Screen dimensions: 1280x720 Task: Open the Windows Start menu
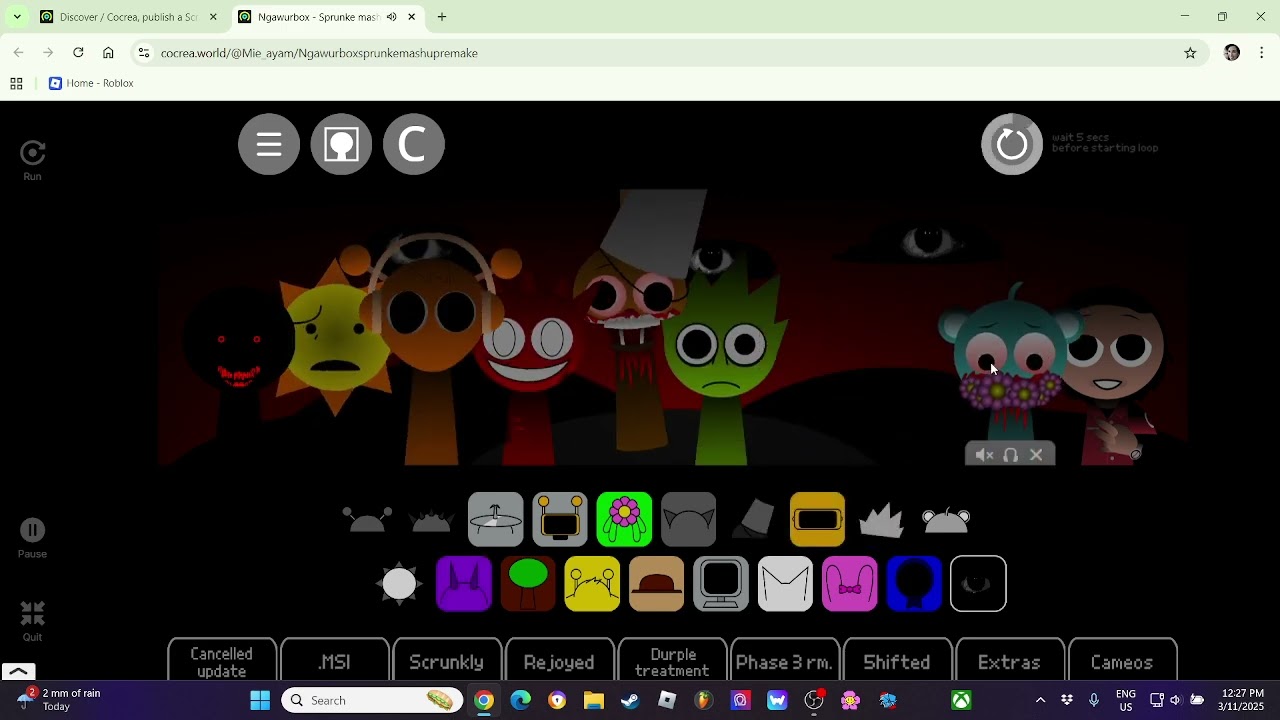click(x=260, y=700)
